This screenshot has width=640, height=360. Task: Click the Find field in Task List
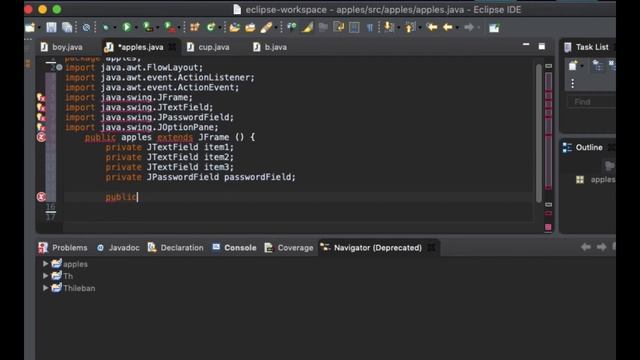pyautogui.click(x=591, y=102)
